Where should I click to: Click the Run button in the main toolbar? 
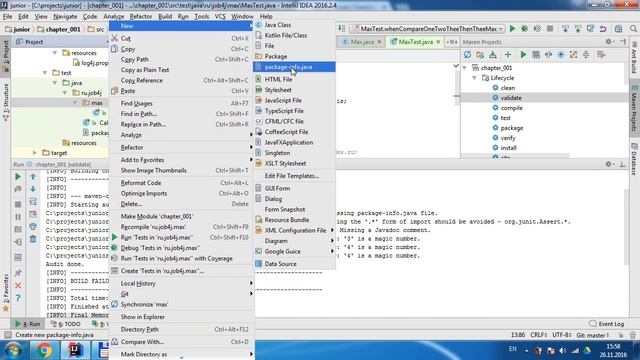tap(512, 29)
